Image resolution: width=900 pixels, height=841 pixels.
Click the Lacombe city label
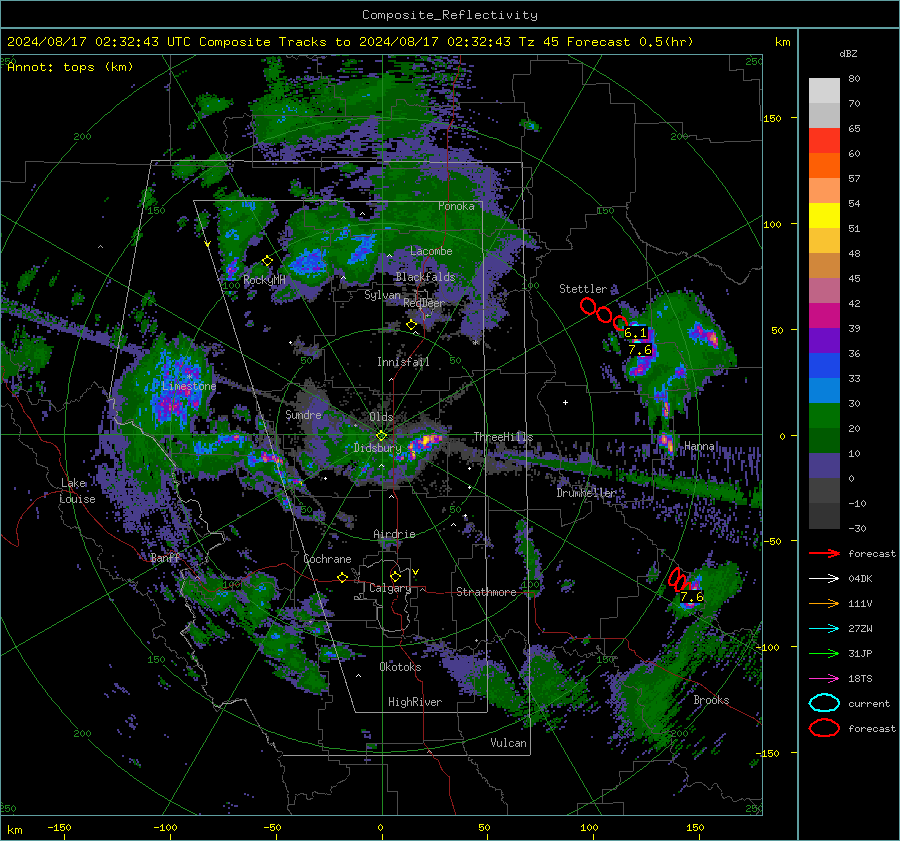pos(431,251)
